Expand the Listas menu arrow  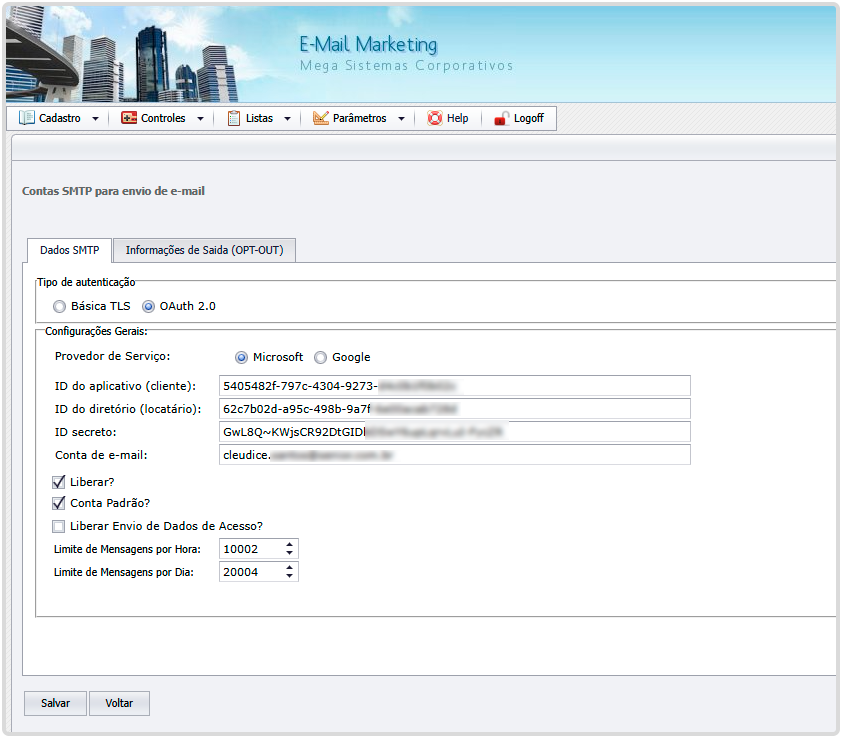pyautogui.click(x=287, y=119)
